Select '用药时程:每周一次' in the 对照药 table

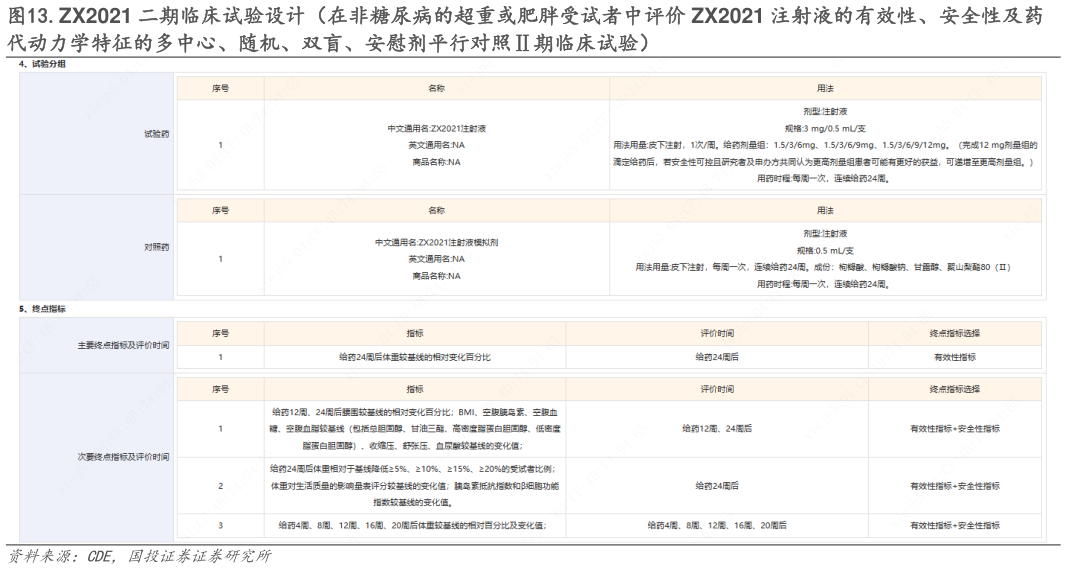tap(823, 284)
